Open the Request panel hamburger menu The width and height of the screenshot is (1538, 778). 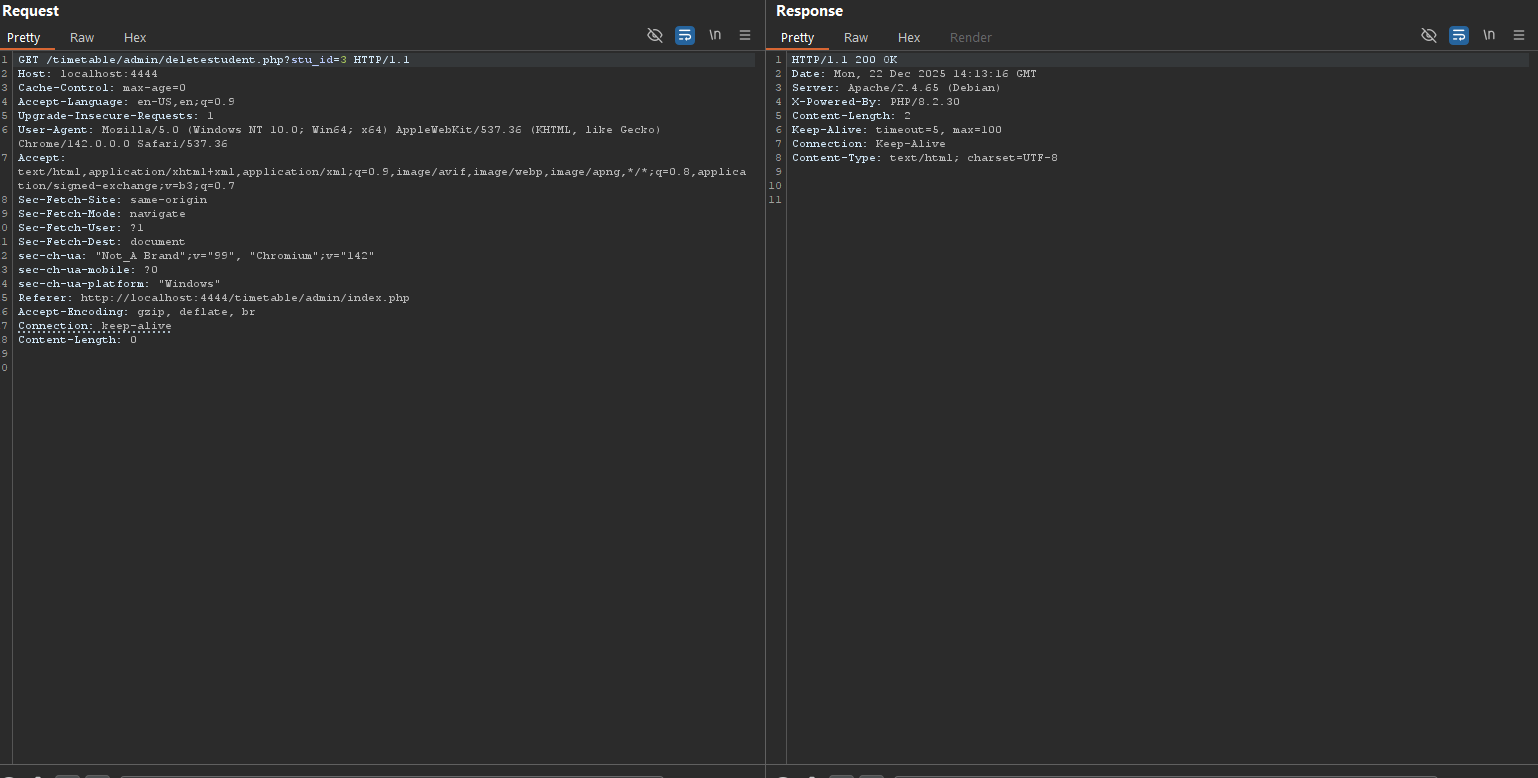(x=745, y=35)
